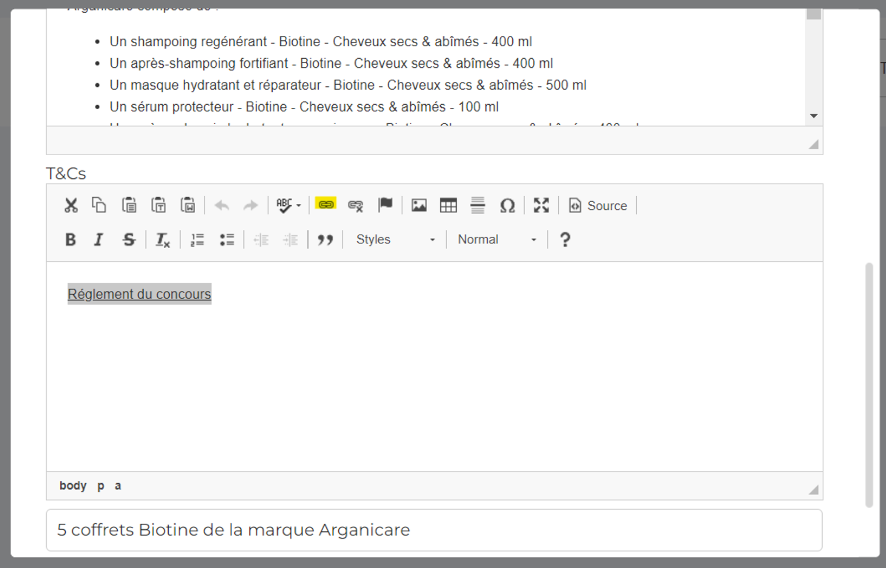Maximize the editor with the fullscreen icon
The height and width of the screenshot is (568, 886).
point(541,205)
